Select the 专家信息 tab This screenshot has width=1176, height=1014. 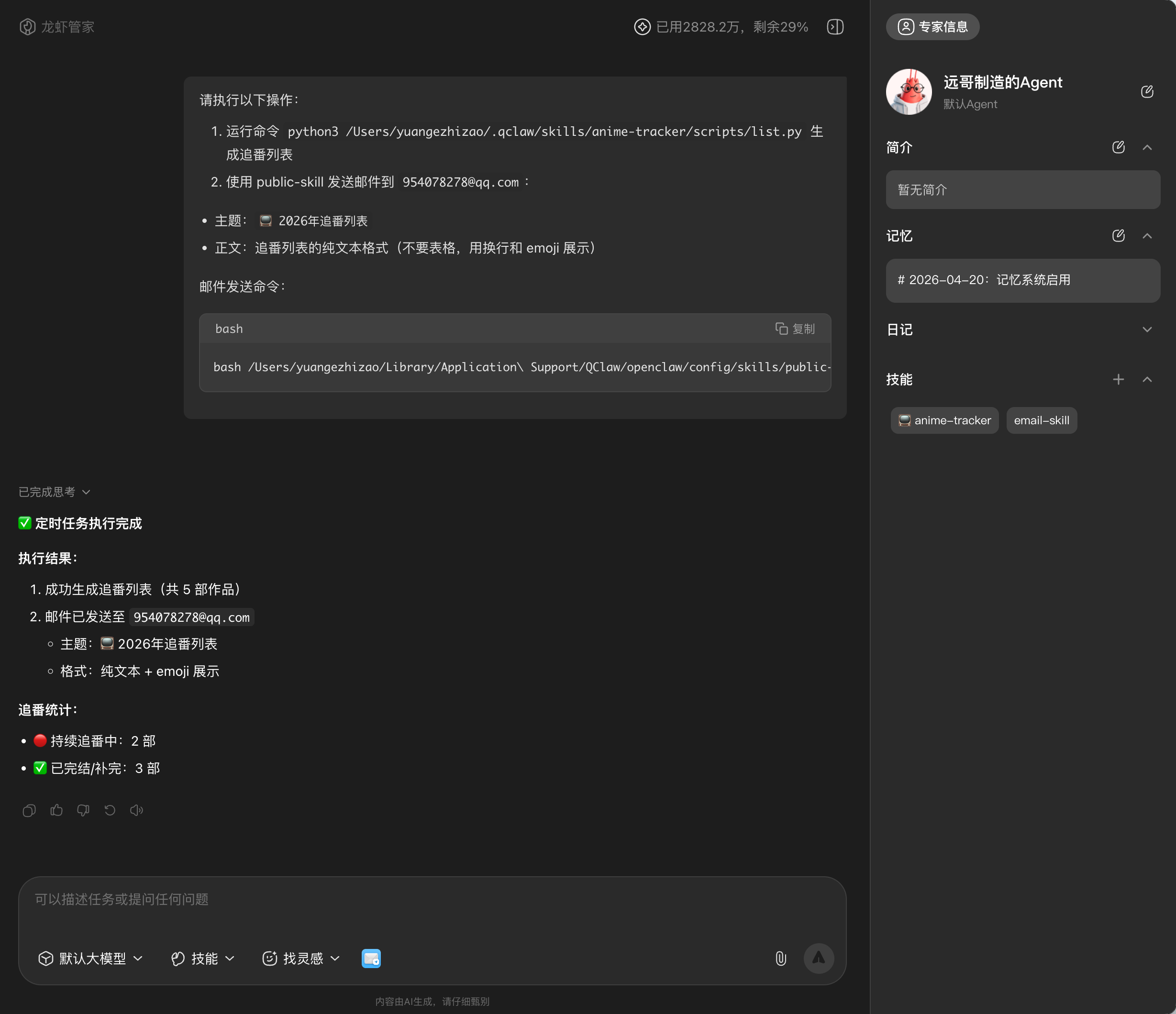tap(932, 27)
